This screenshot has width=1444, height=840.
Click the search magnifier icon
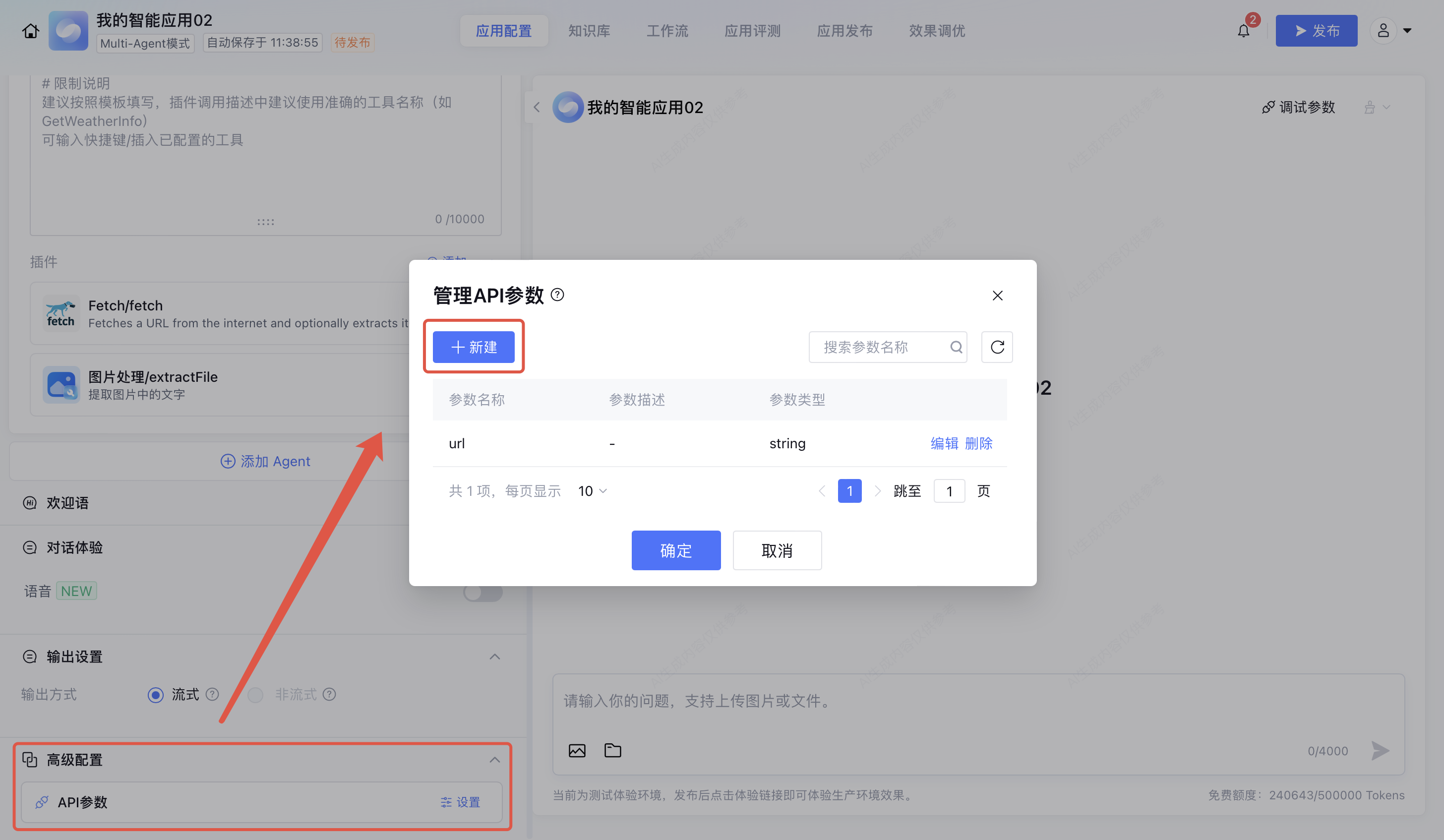click(x=956, y=347)
